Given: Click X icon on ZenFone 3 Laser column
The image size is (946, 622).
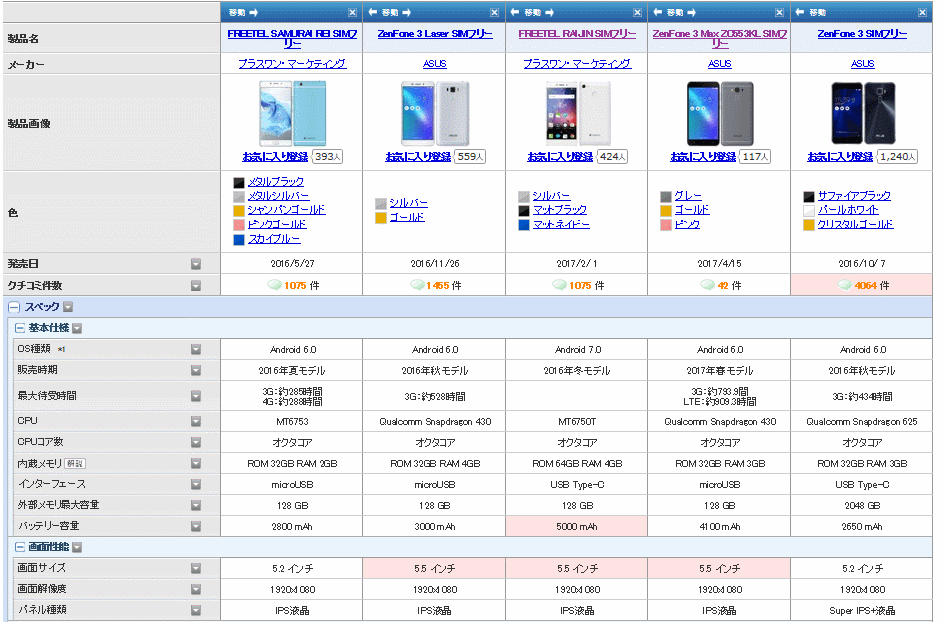Looking at the screenshot, I should (x=495, y=13).
